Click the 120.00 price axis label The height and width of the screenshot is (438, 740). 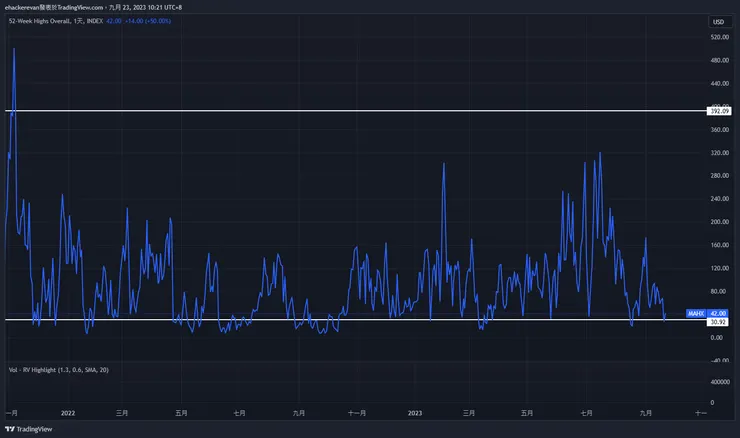coord(720,268)
